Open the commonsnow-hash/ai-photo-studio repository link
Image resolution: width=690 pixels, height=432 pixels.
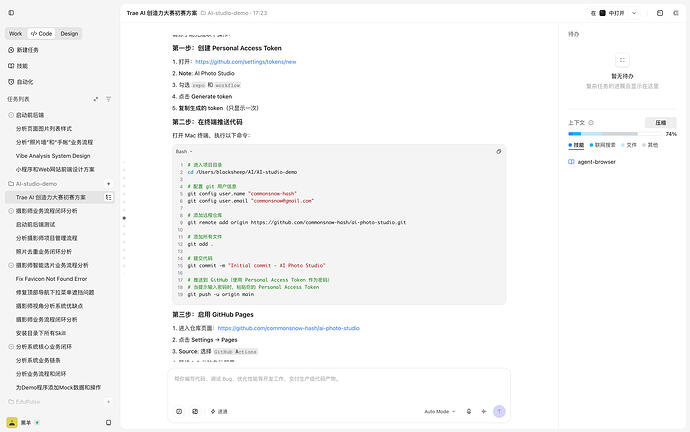tap(289, 328)
